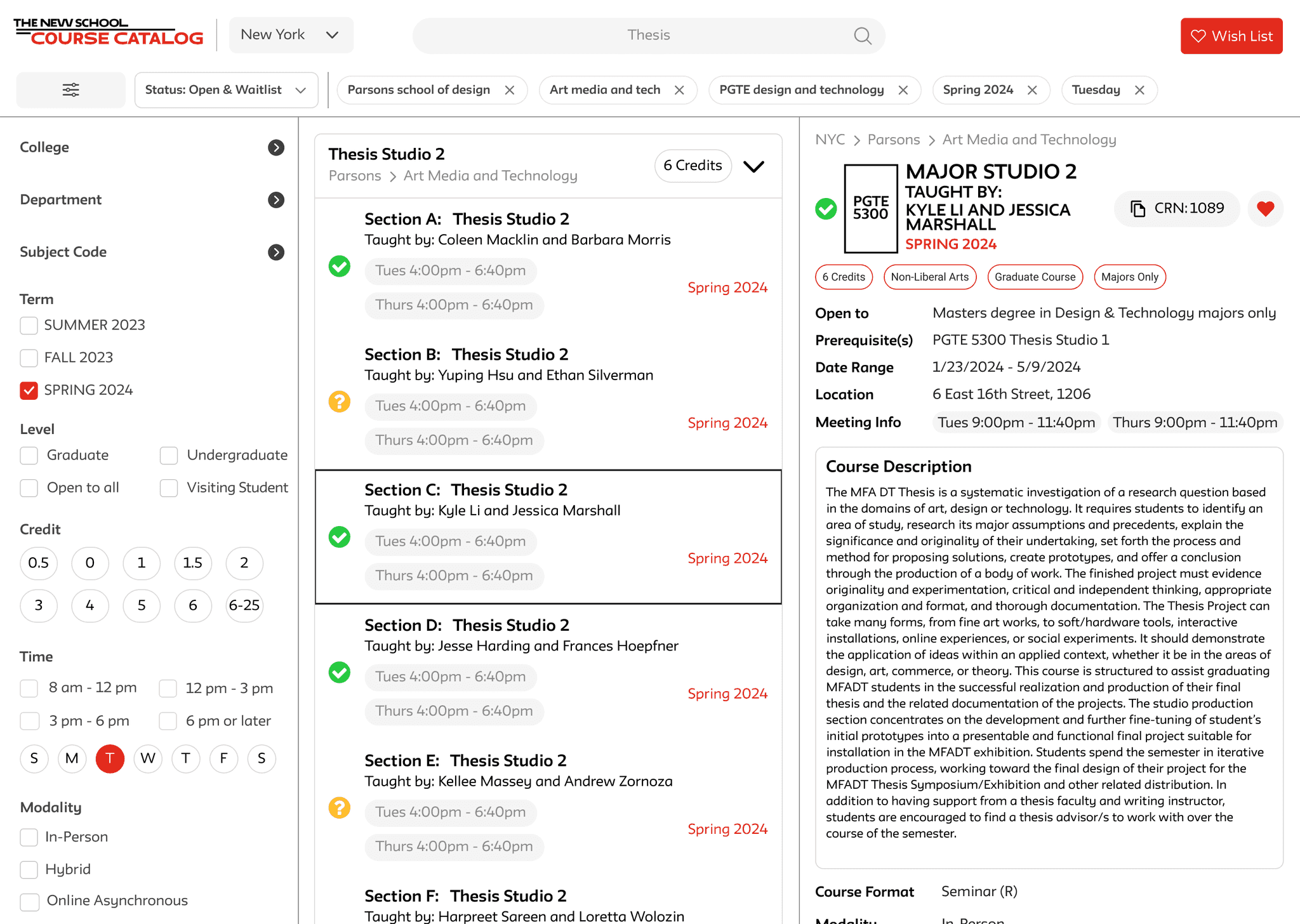Click 'Tues 9:00pm - 11:40pm' meeting time

click(1016, 423)
